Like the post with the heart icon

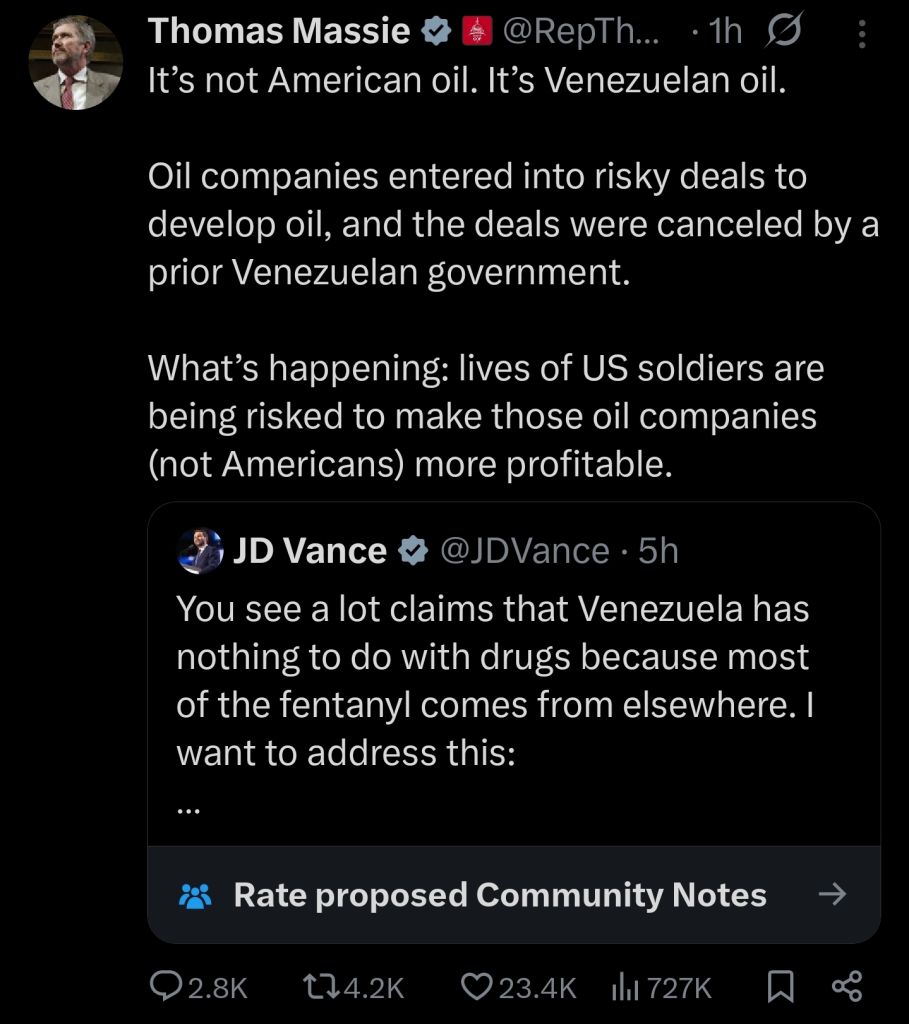click(x=518, y=988)
